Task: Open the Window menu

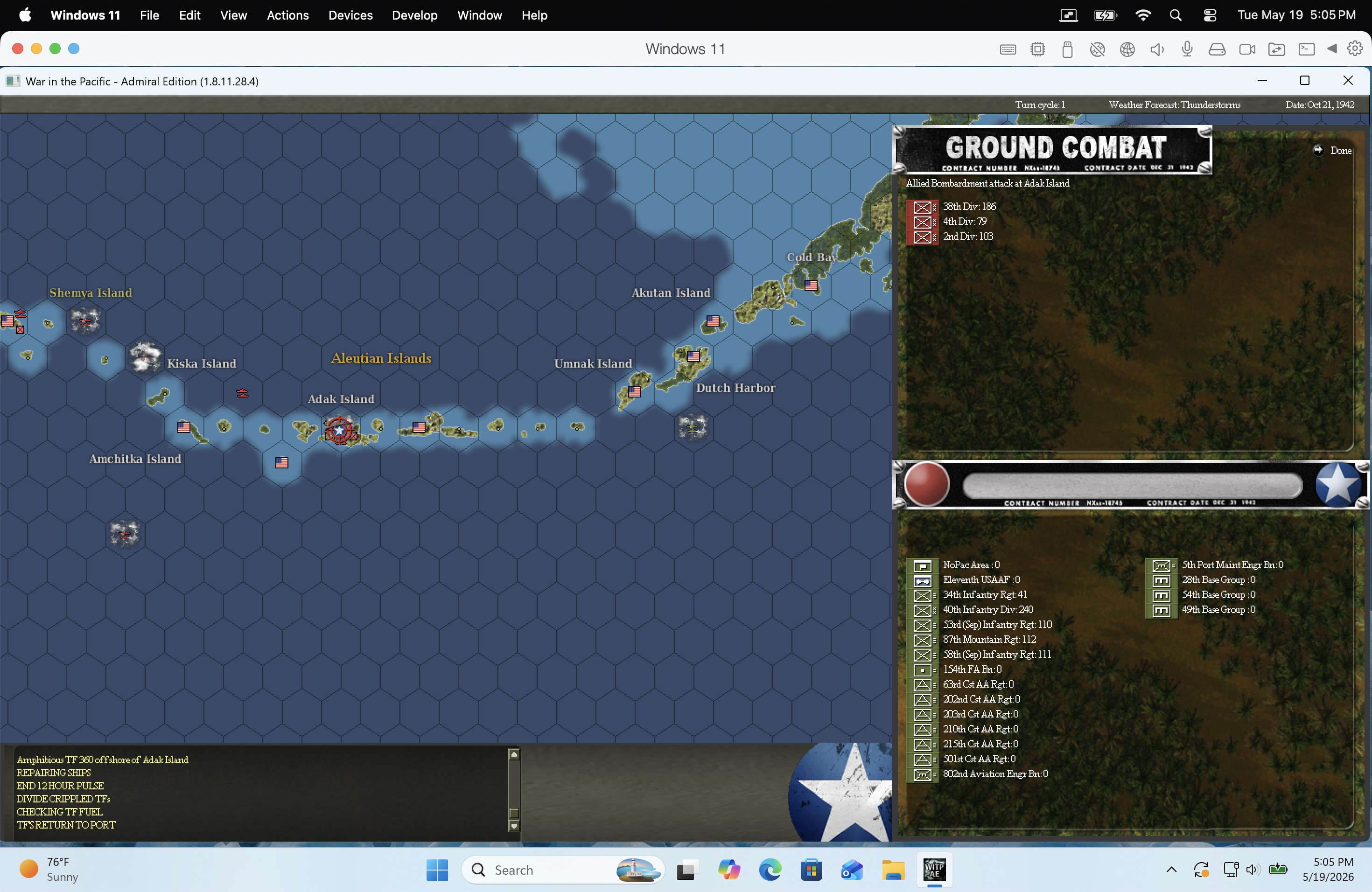Action: point(480,15)
